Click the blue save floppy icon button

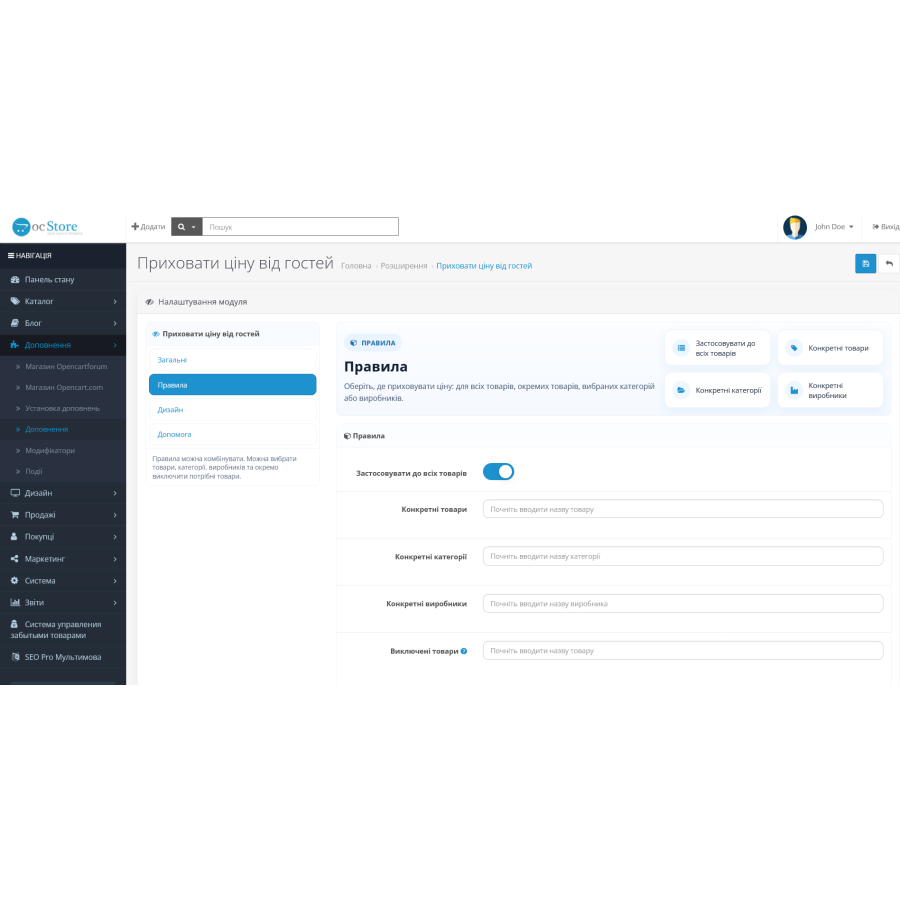click(x=866, y=263)
